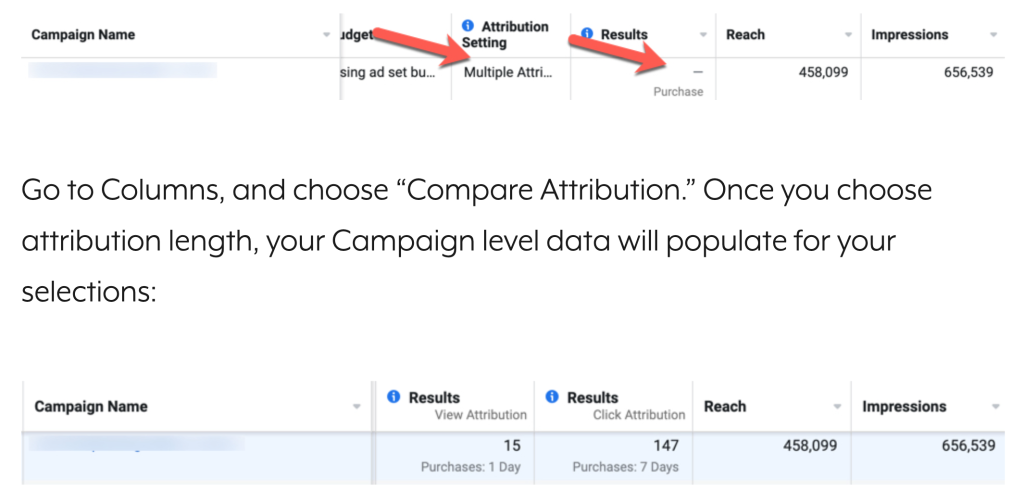Image resolution: width=1024 pixels, height=500 pixels.
Task: Sort by the Attribution Setting column header
Action: pyautogui.click(x=505, y=35)
